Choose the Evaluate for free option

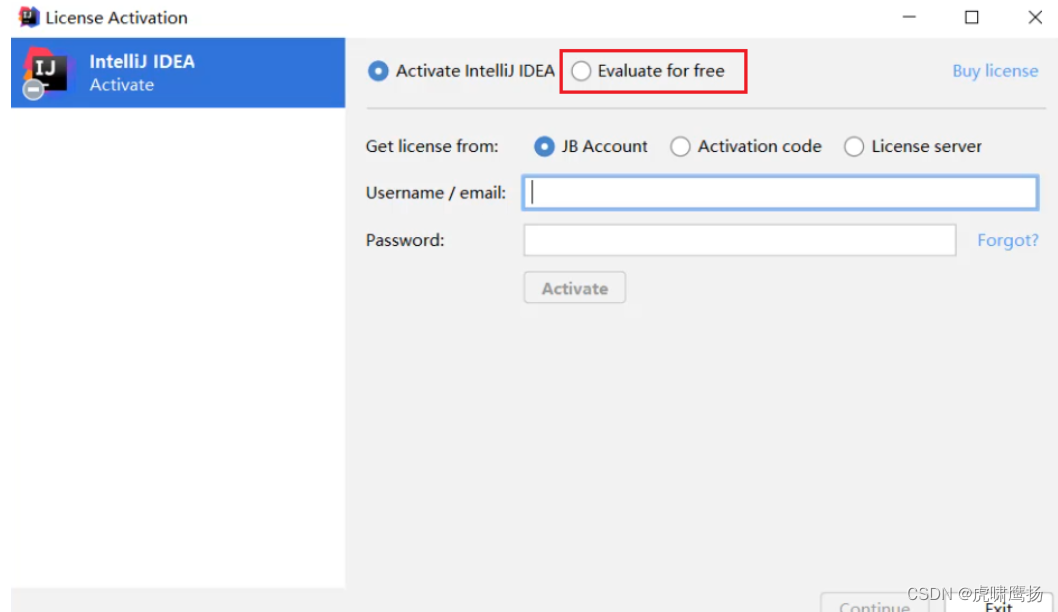(x=582, y=71)
